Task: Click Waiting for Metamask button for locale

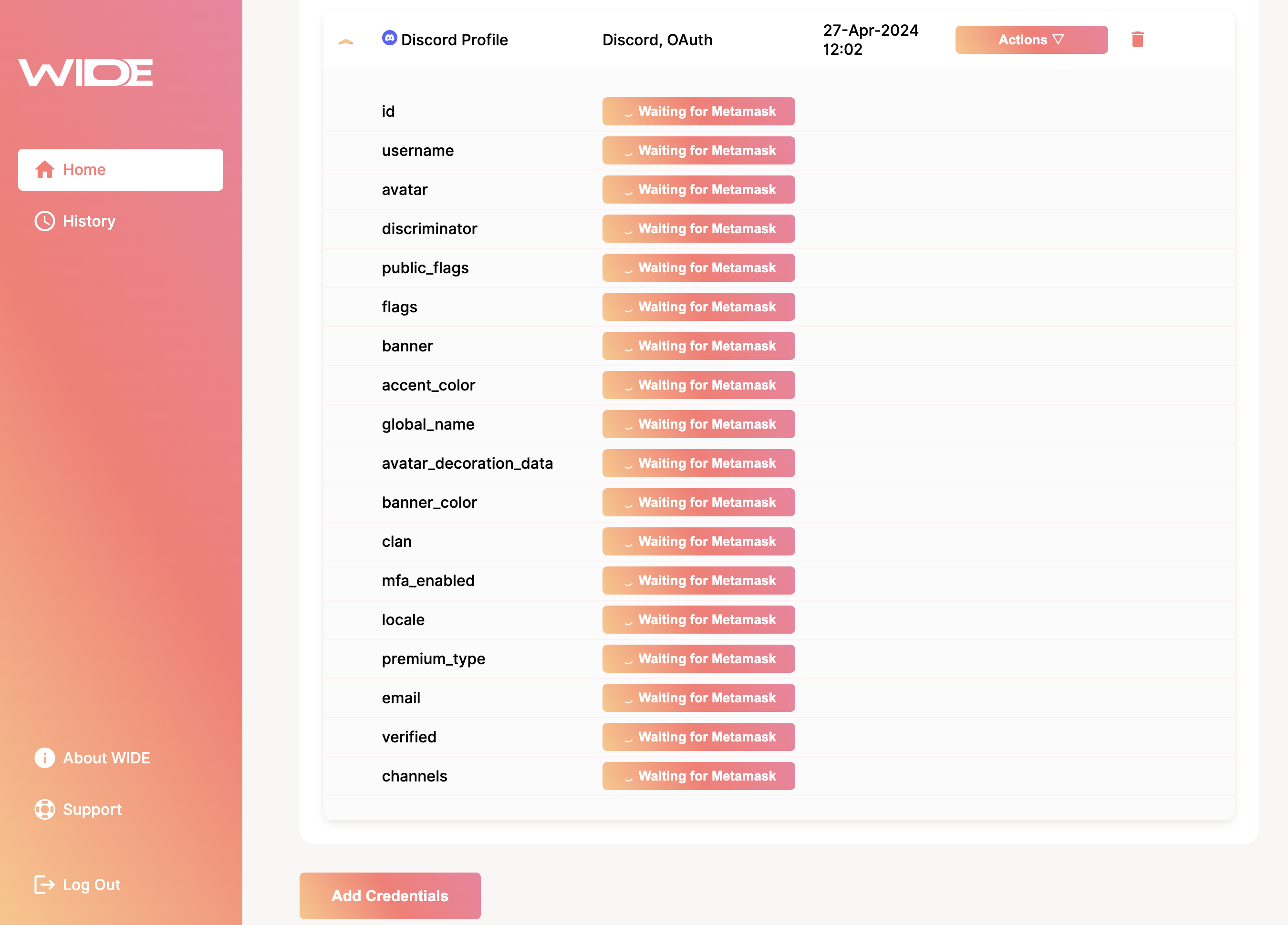Action: coord(698,620)
